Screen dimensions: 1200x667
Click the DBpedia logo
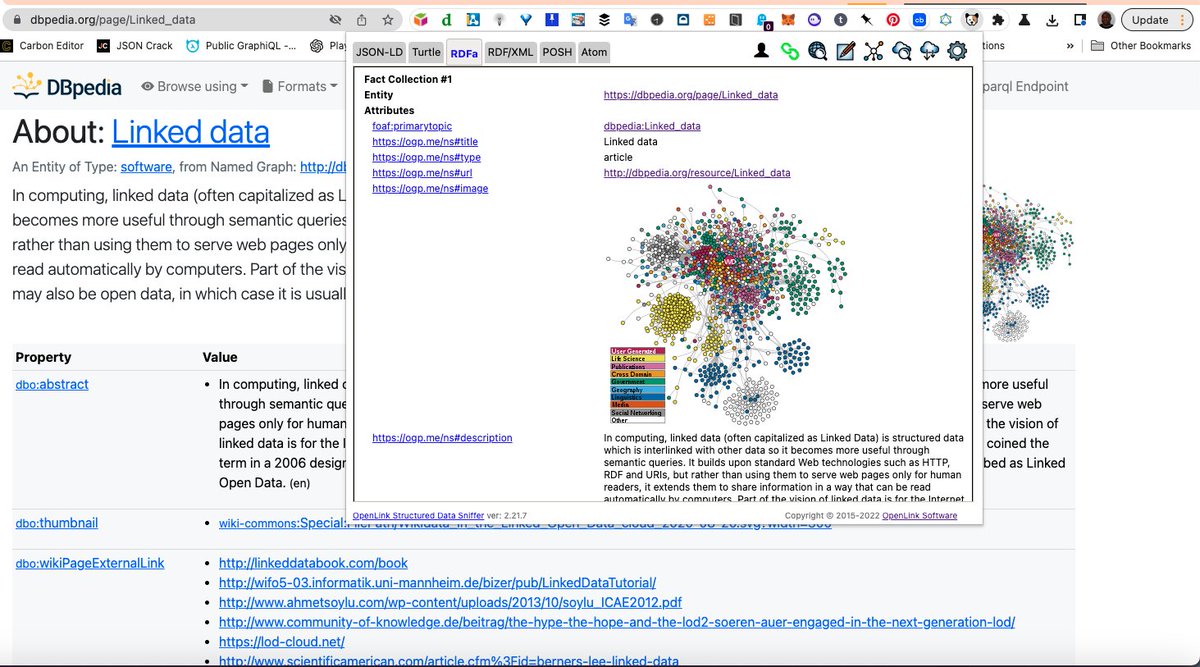point(68,87)
